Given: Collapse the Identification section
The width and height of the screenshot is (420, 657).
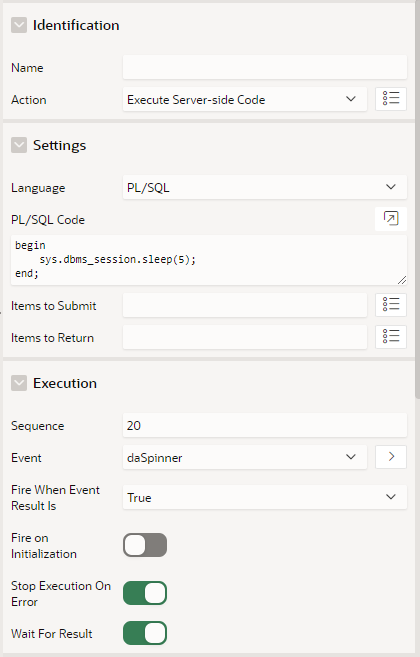Looking at the screenshot, I should tap(19, 25).
